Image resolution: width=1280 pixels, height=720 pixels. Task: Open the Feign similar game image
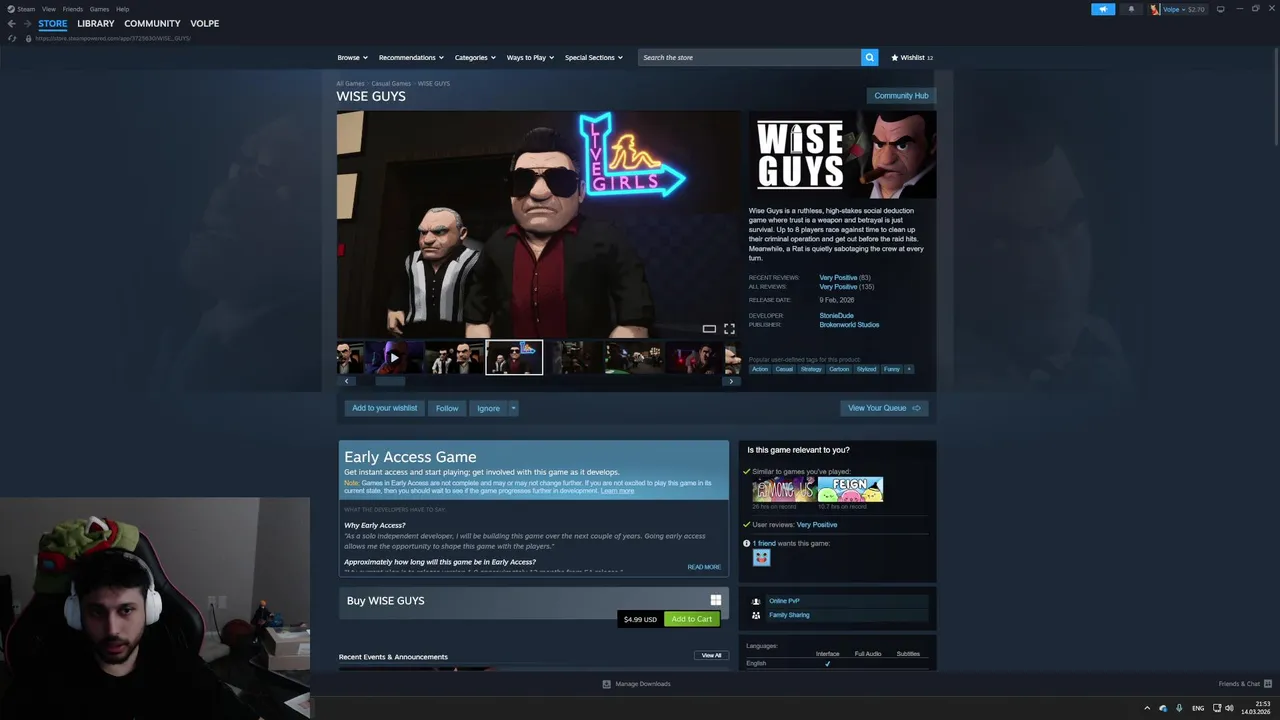click(850, 490)
